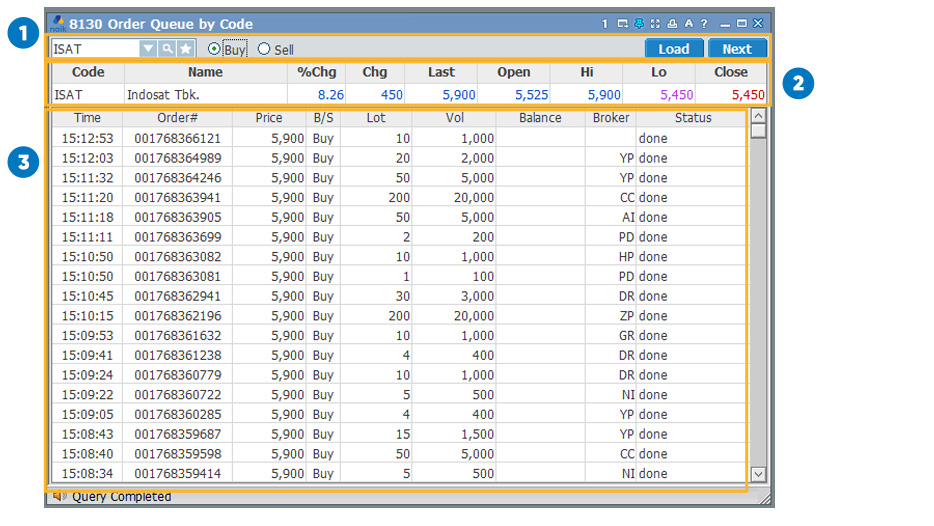
Task: Click the new window link icon
Action: [623, 23]
